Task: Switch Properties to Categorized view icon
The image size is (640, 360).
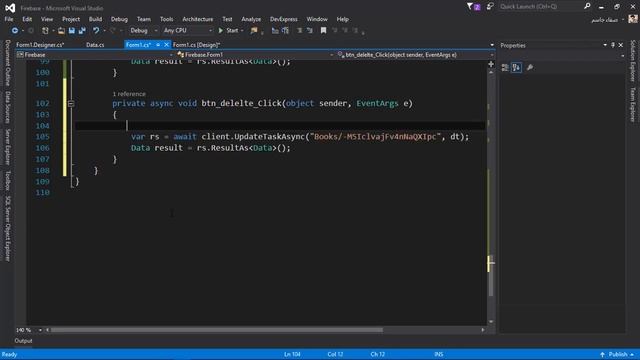Action: (x=505, y=68)
